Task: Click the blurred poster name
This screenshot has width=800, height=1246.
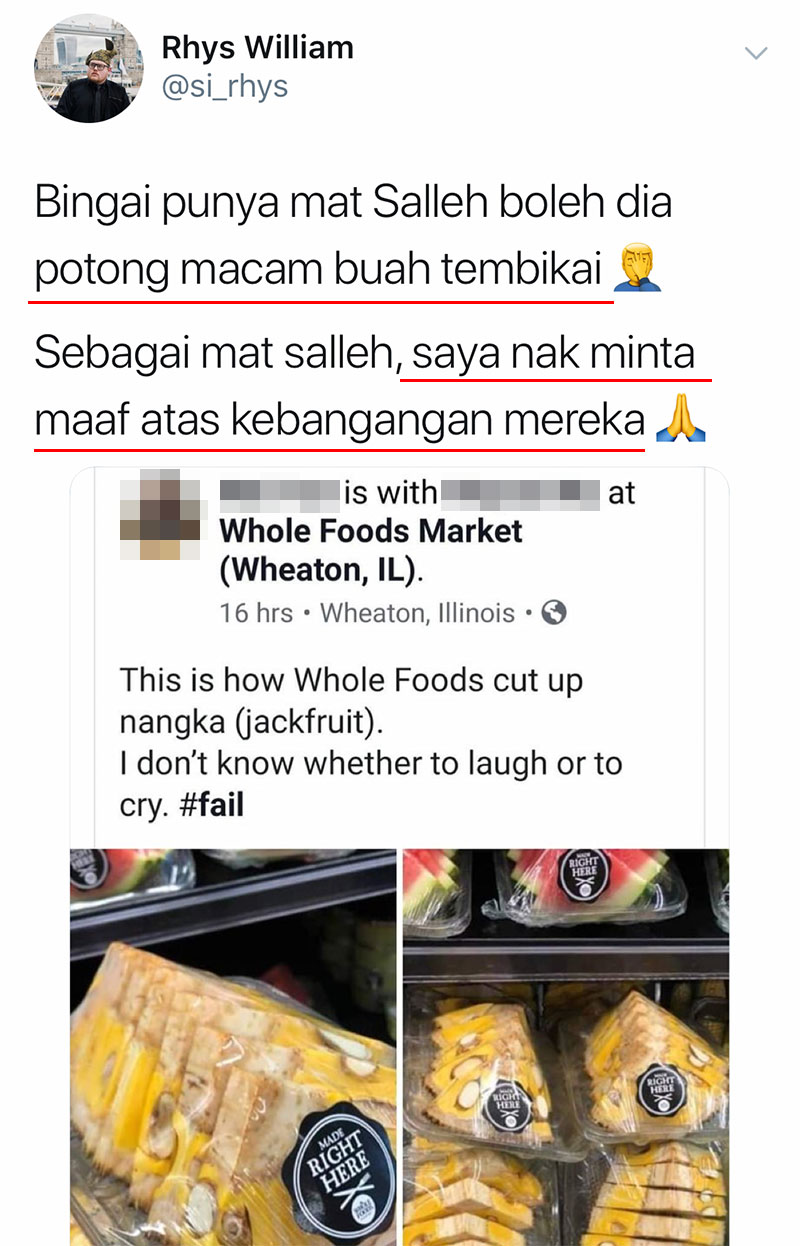Action: (x=279, y=493)
